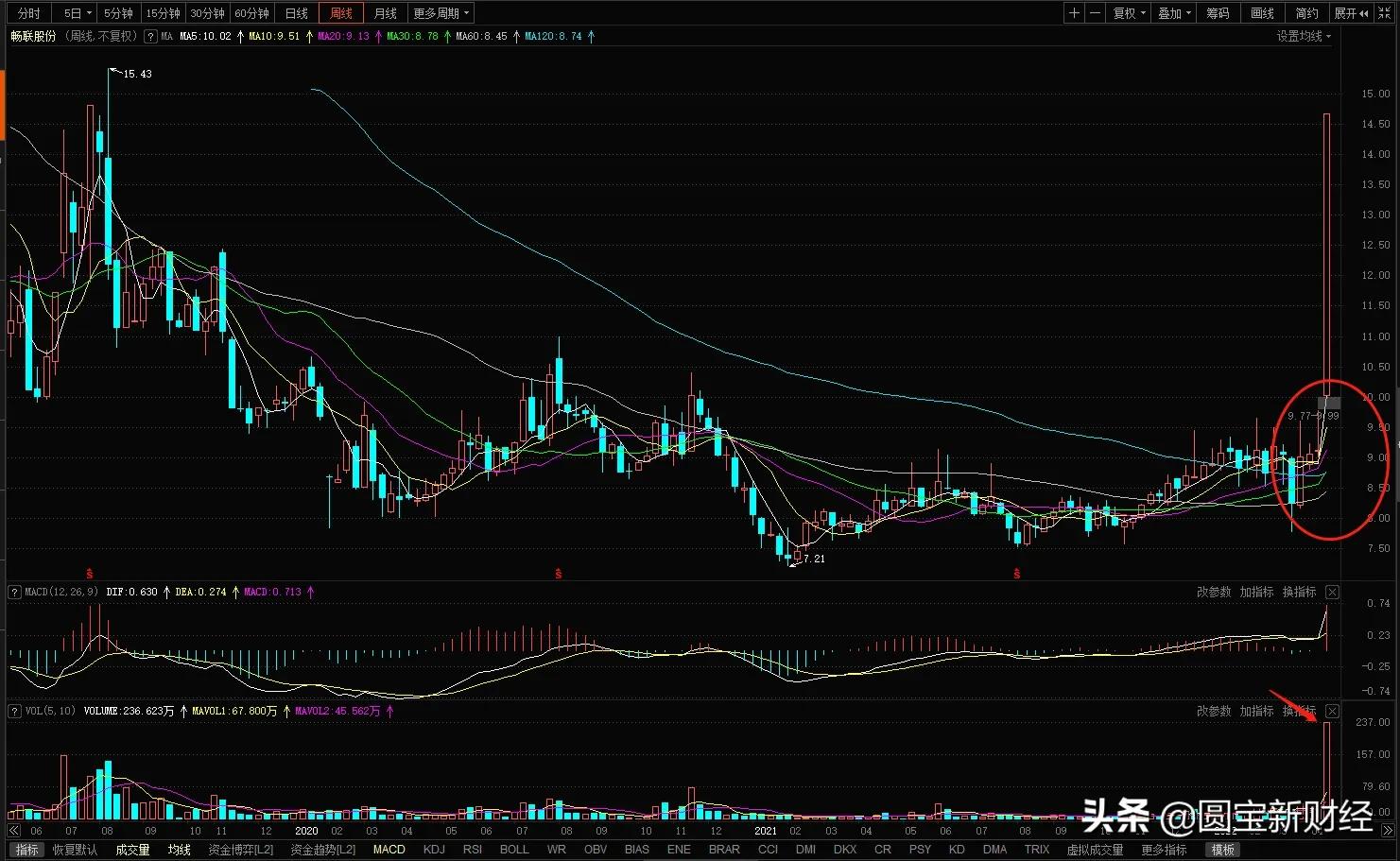
Task: Open 更多指标 more indicators
Action: [1164, 850]
